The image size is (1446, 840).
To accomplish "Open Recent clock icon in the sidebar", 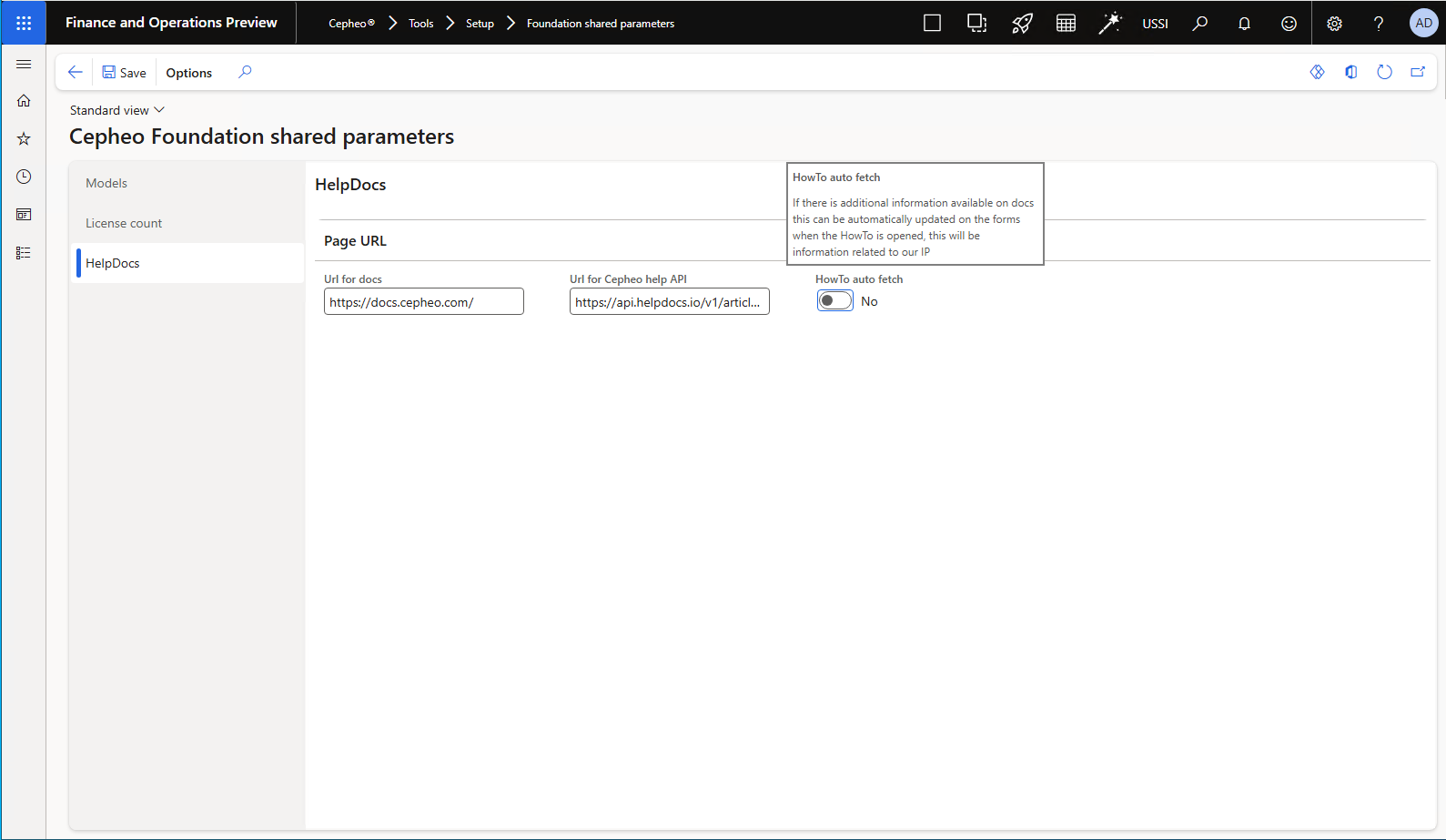I will click(24, 177).
